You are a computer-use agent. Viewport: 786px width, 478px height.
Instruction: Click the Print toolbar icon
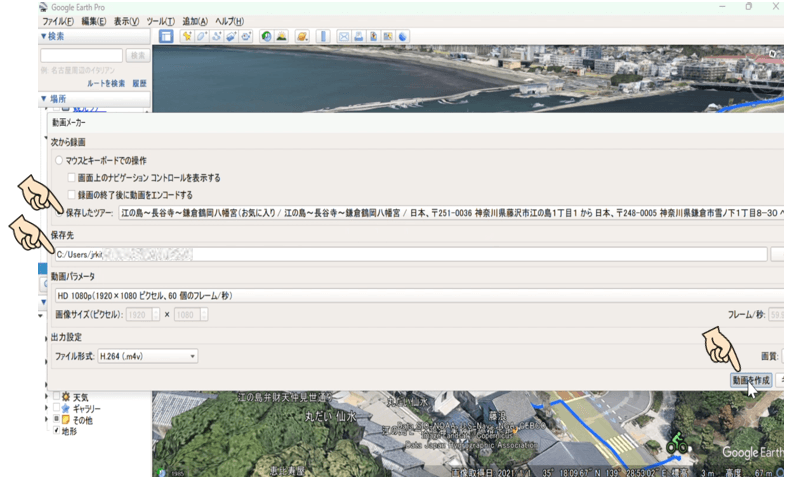click(x=359, y=37)
